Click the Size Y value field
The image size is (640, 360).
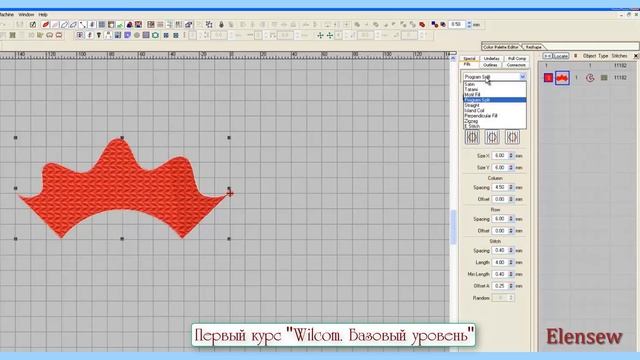point(500,168)
